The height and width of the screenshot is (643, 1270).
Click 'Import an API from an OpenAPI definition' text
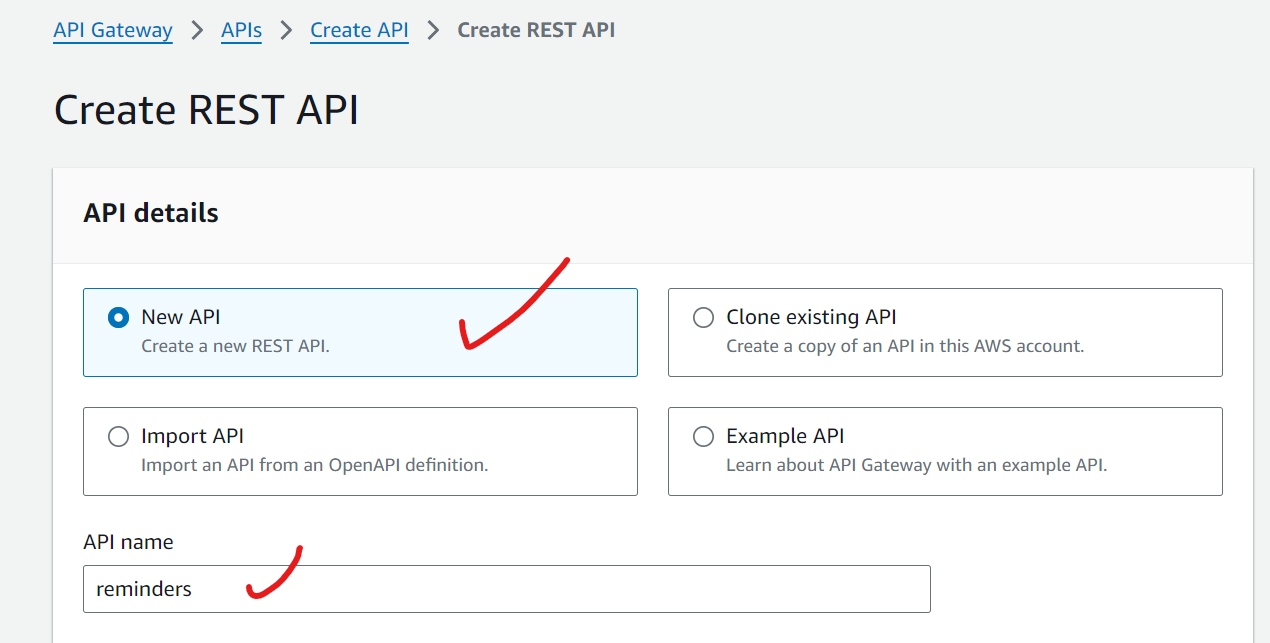(314, 465)
